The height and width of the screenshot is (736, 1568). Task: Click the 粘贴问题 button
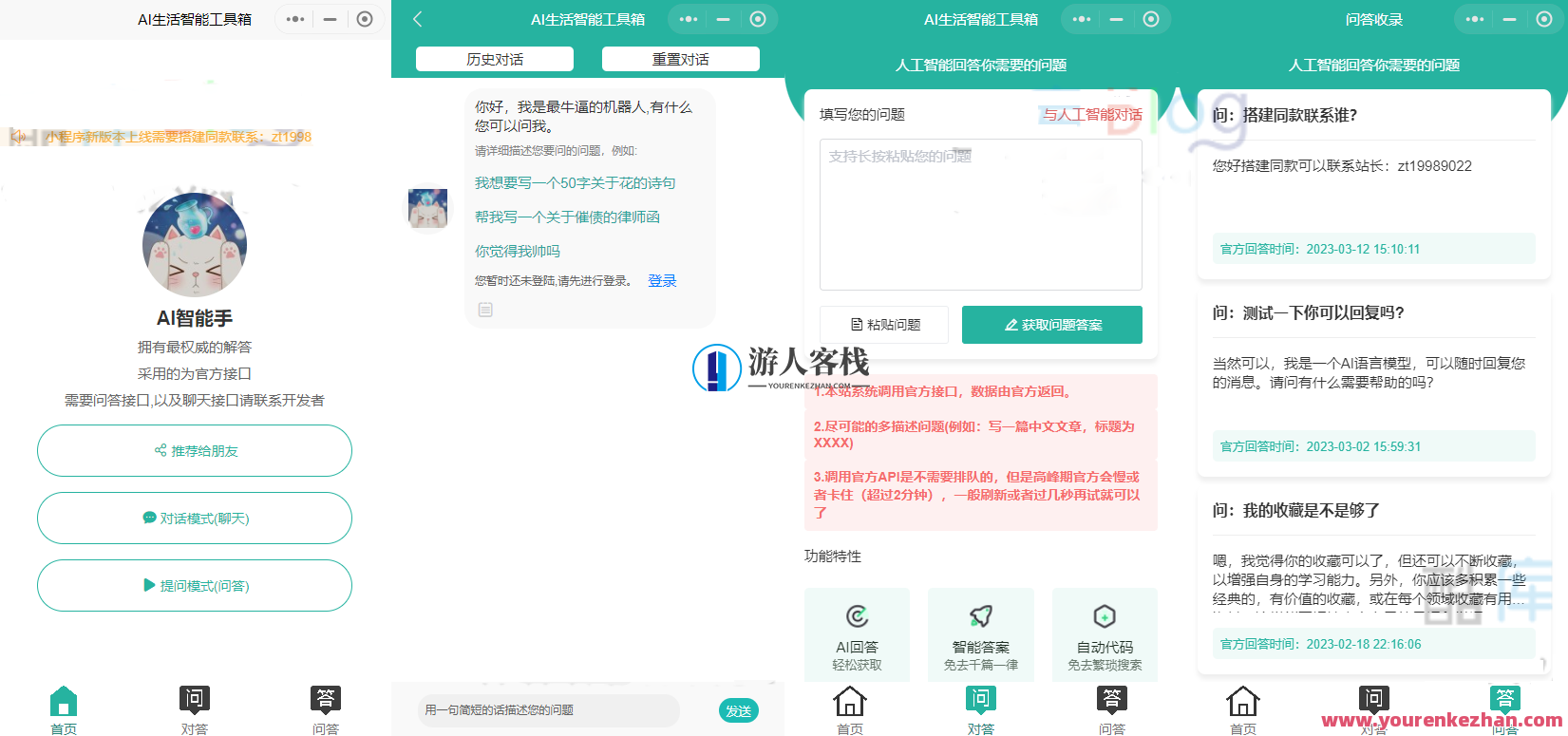tap(884, 325)
